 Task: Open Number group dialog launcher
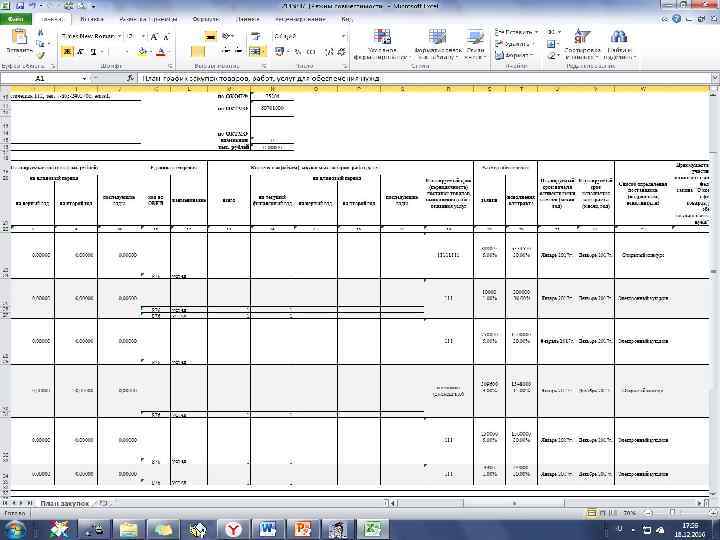pyautogui.click(x=346, y=66)
